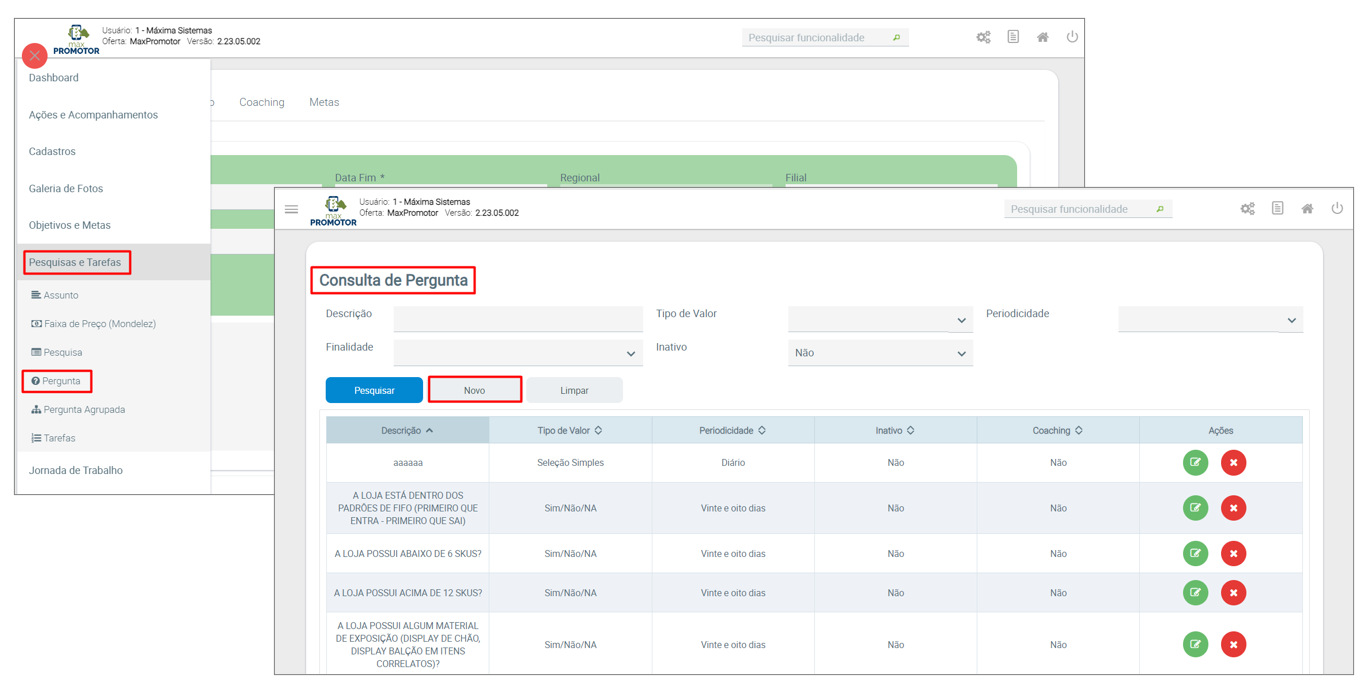Click the Descrição text input field

tap(517, 319)
